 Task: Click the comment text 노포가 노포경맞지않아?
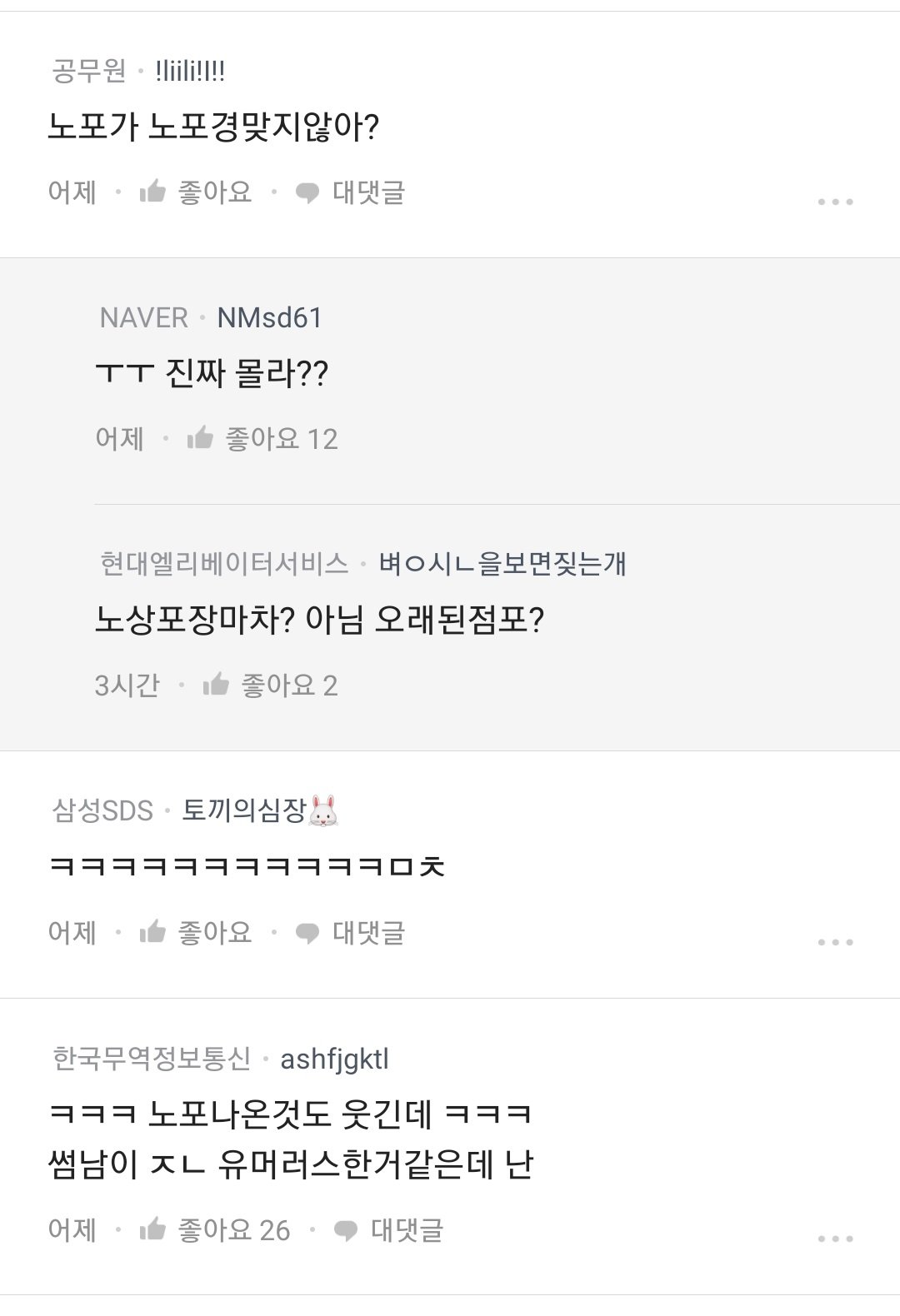click(213, 127)
